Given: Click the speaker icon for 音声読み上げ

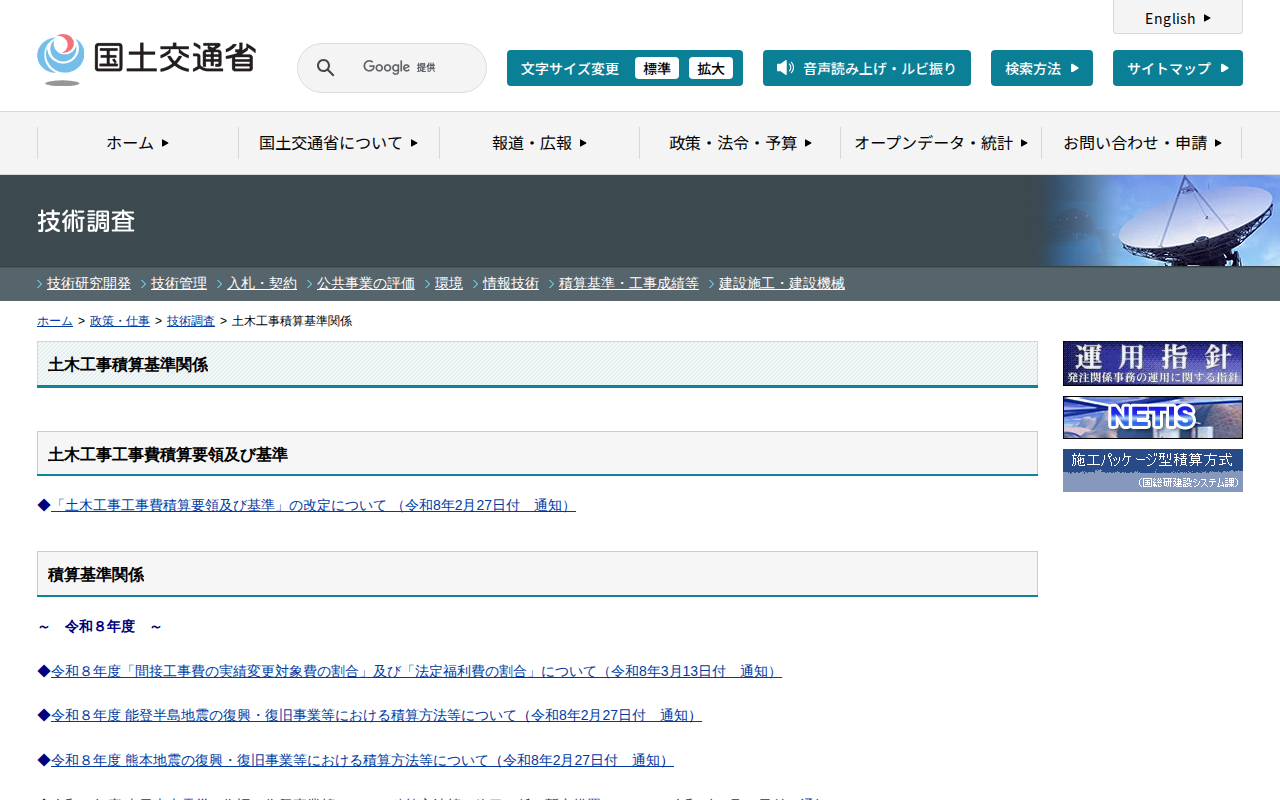Looking at the screenshot, I should coord(785,68).
